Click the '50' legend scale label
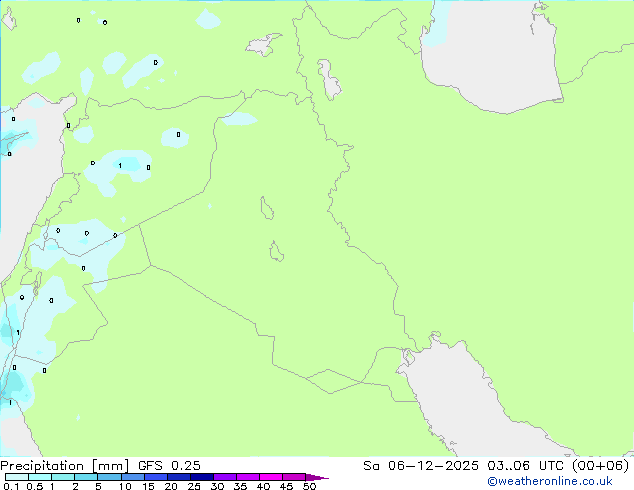This screenshot has width=634, height=490. click(x=309, y=486)
